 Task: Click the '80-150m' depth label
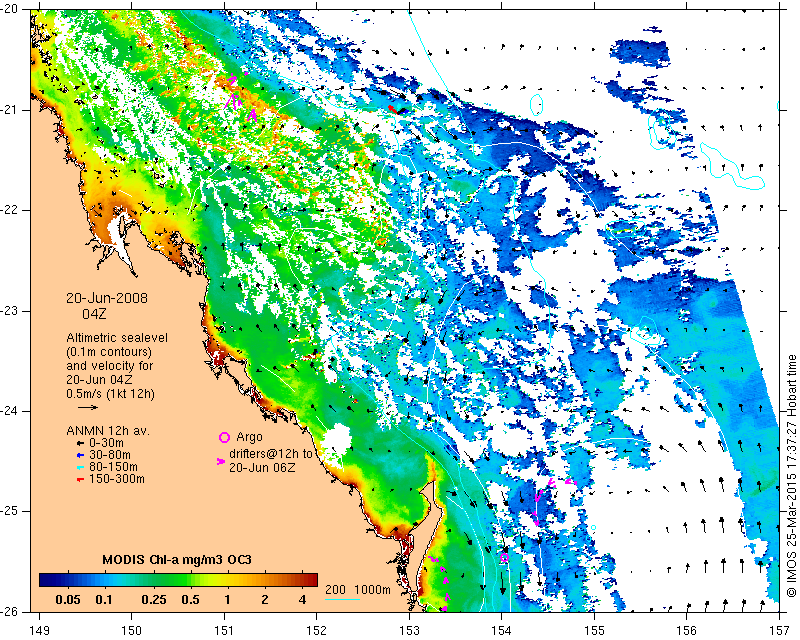click(x=113, y=466)
